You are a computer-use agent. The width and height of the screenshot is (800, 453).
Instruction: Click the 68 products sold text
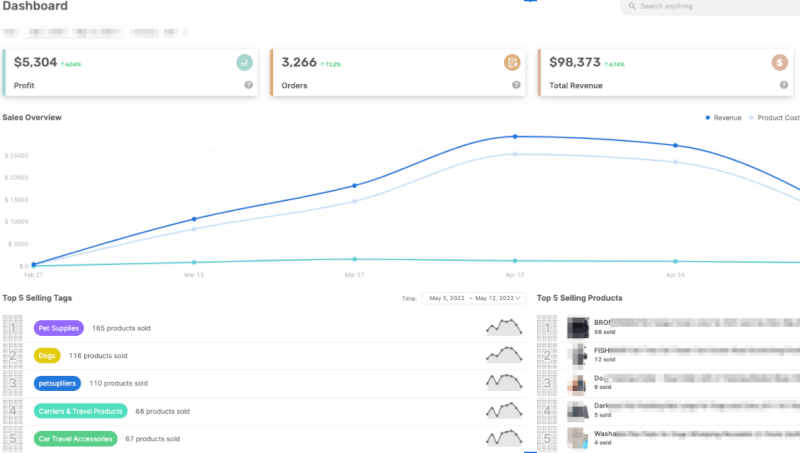tap(162, 411)
